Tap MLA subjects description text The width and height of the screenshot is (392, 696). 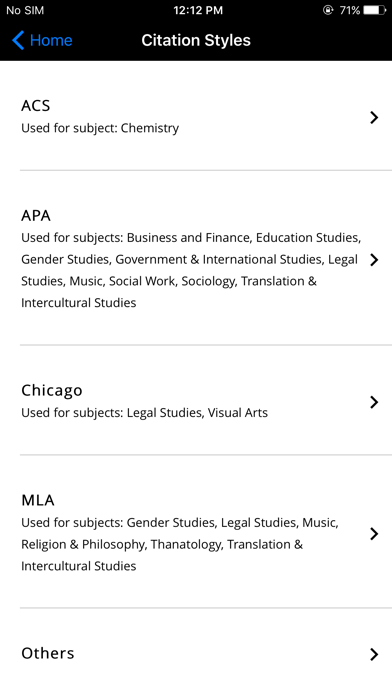point(180,544)
